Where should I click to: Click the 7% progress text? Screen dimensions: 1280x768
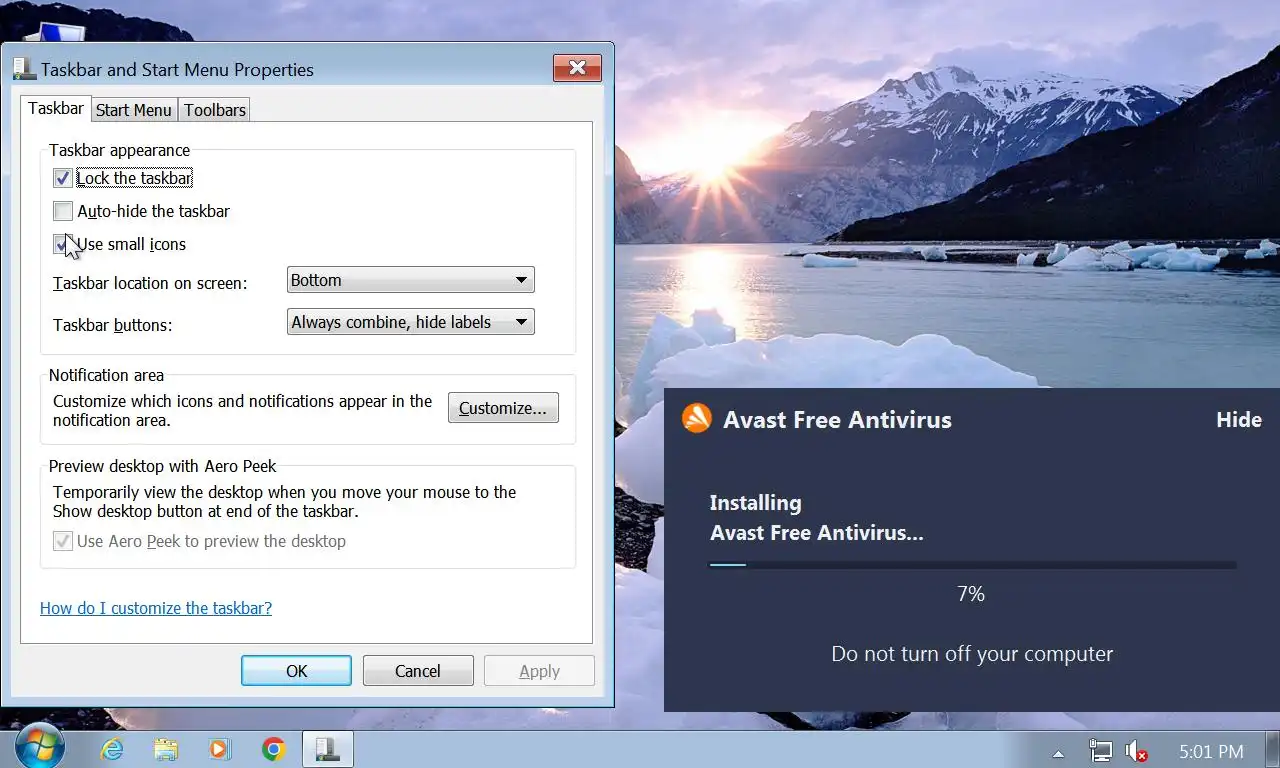pos(971,594)
